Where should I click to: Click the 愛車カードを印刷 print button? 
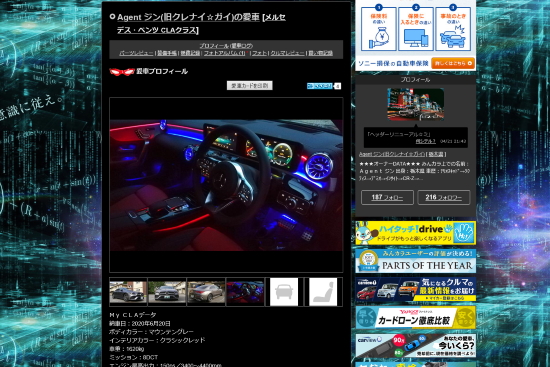250,86
